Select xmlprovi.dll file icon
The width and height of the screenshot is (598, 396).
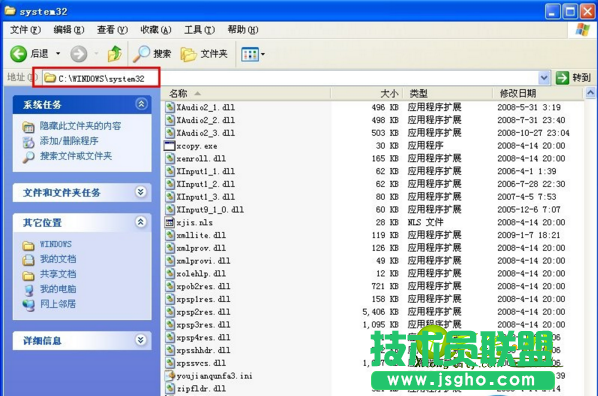170,261
